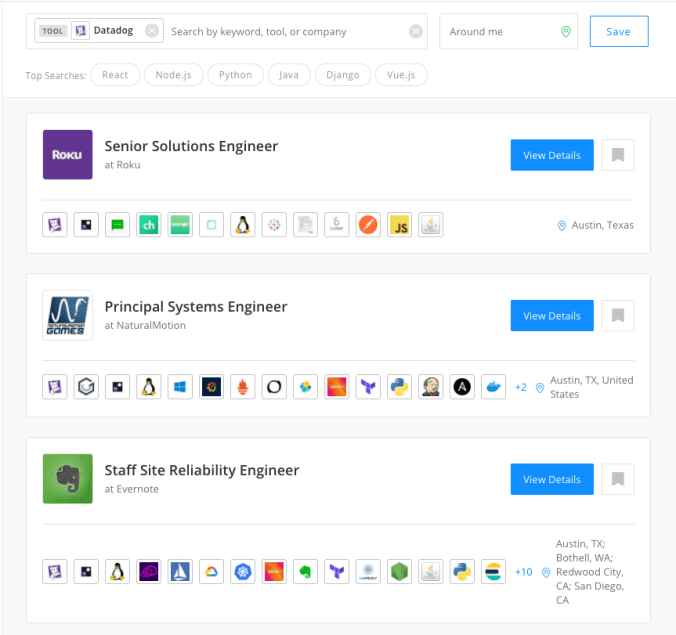Click the Splunk icon in NaturalMotion job
This screenshot has width=676, height=635.
point(337,387)
